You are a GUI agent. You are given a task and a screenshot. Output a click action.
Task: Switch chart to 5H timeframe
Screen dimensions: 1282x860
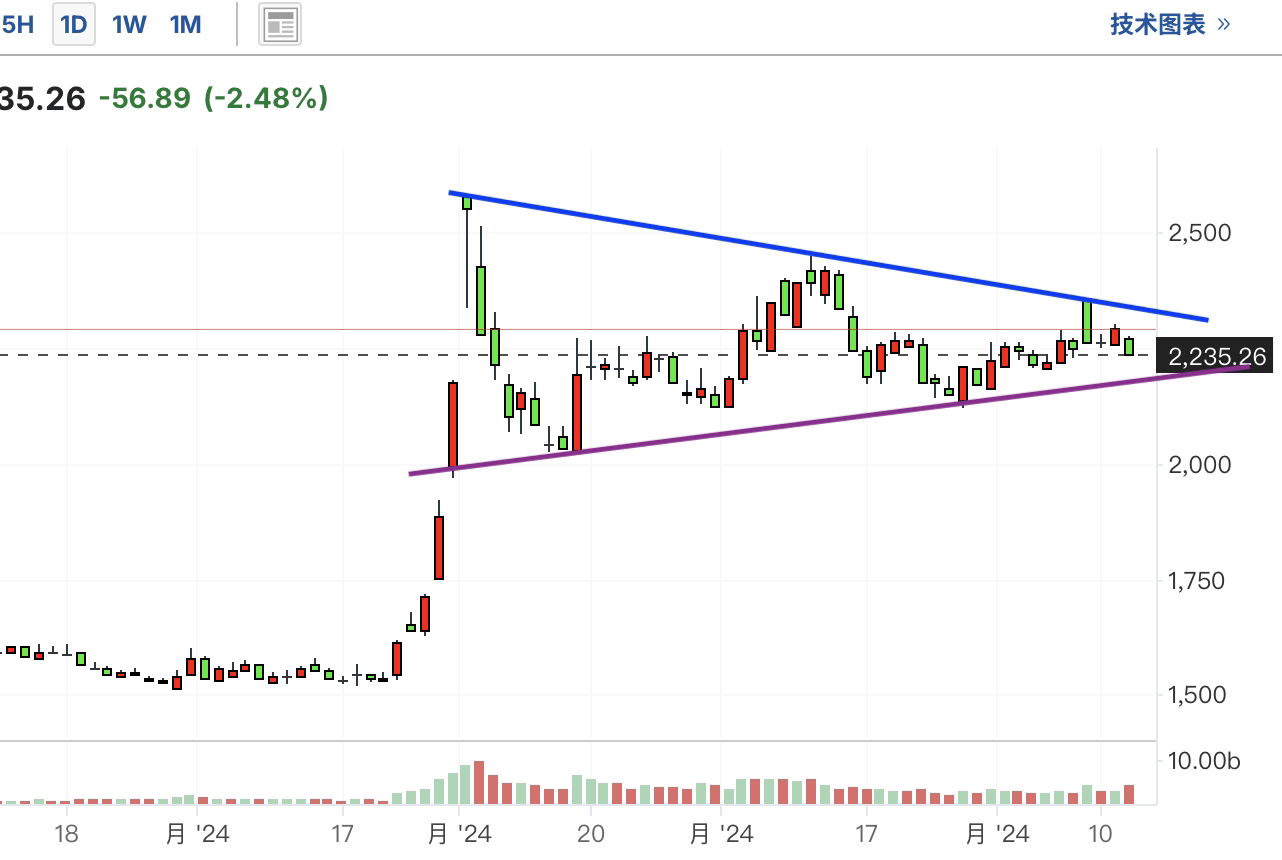coord(17,25)
